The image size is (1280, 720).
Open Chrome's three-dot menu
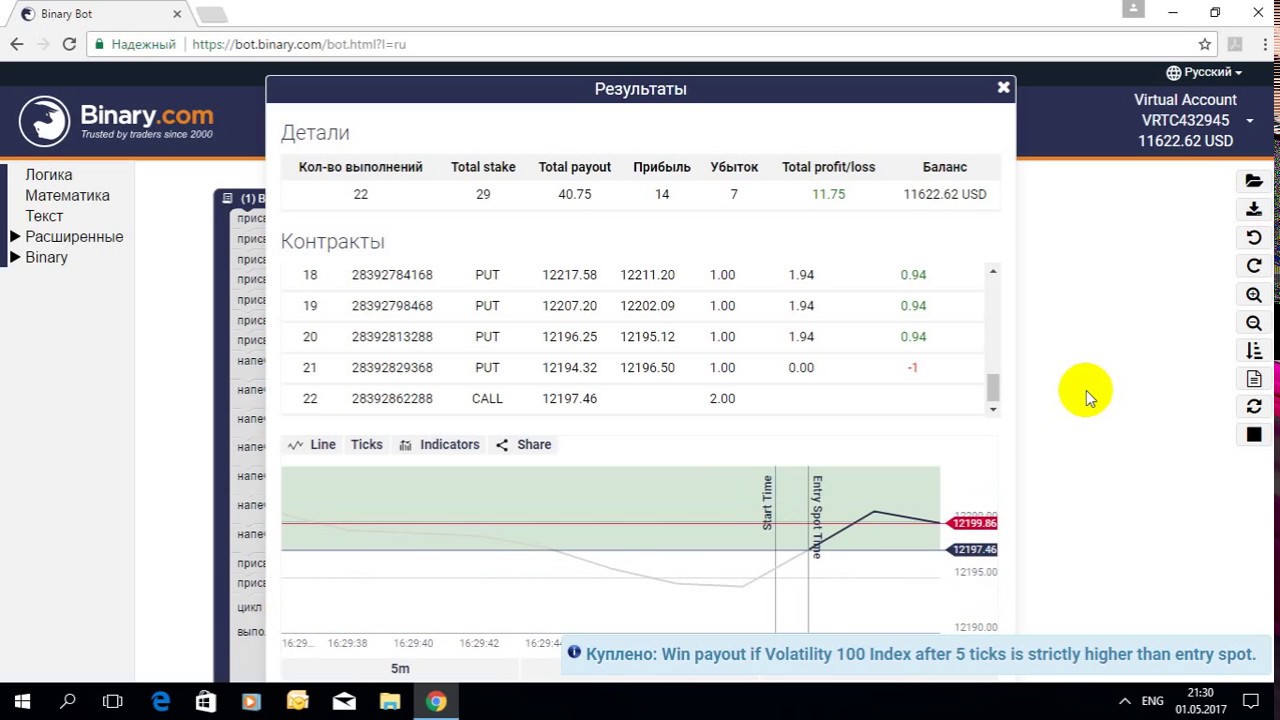pyautogui.click(x=1263, y=44)
